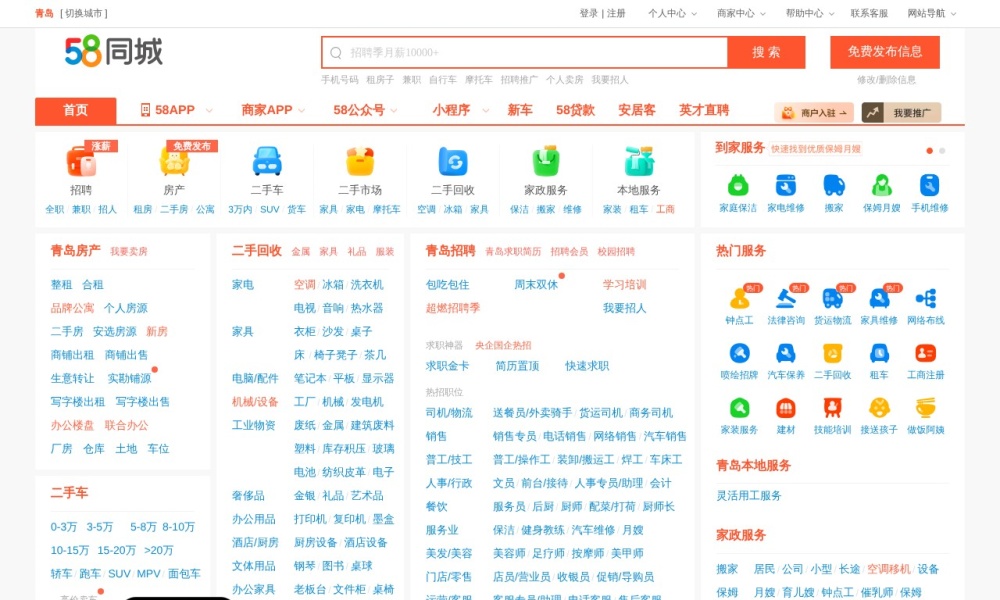Open the 家装服务 icon
Image resolution: width=1000 pixels, height=600 pixels.
(739, 407)
